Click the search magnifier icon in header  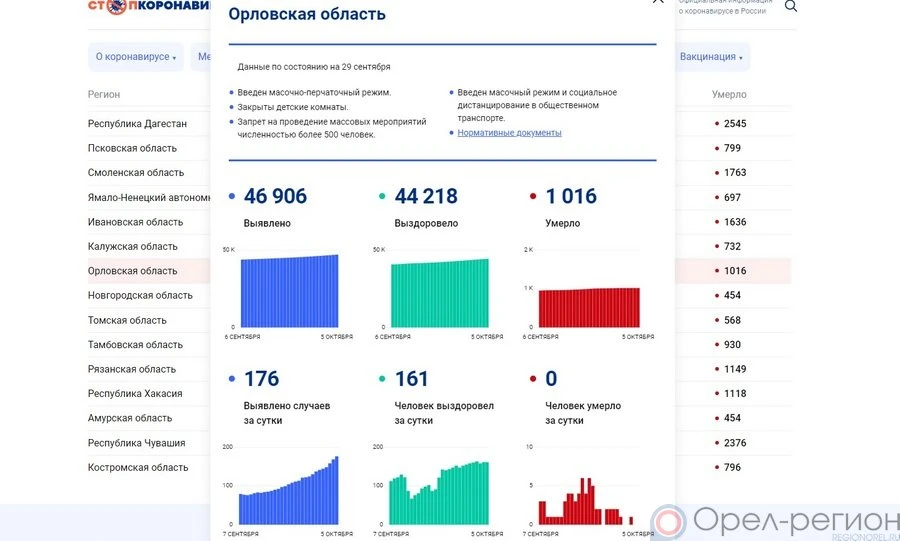coord(791,6)
